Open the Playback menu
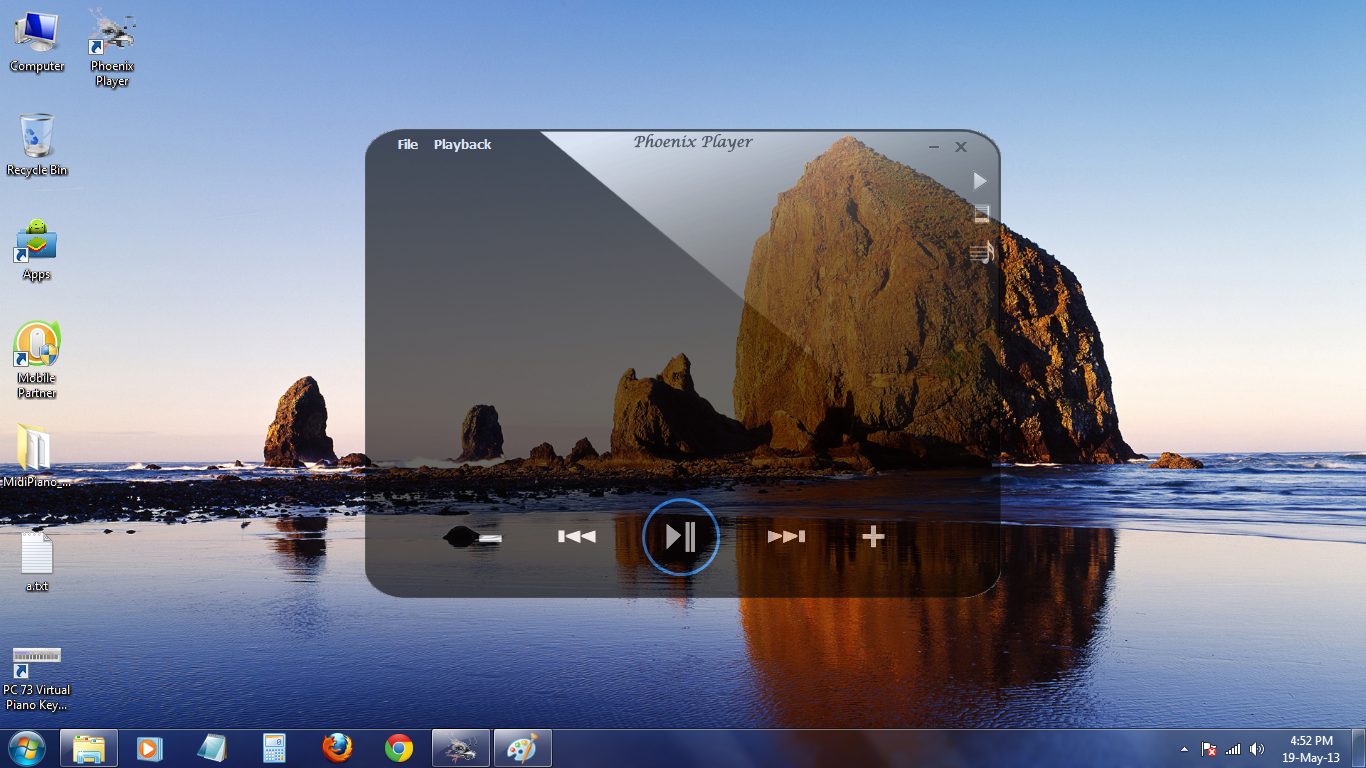Viewport: 1366px width, 768px height. coord(462,144)
